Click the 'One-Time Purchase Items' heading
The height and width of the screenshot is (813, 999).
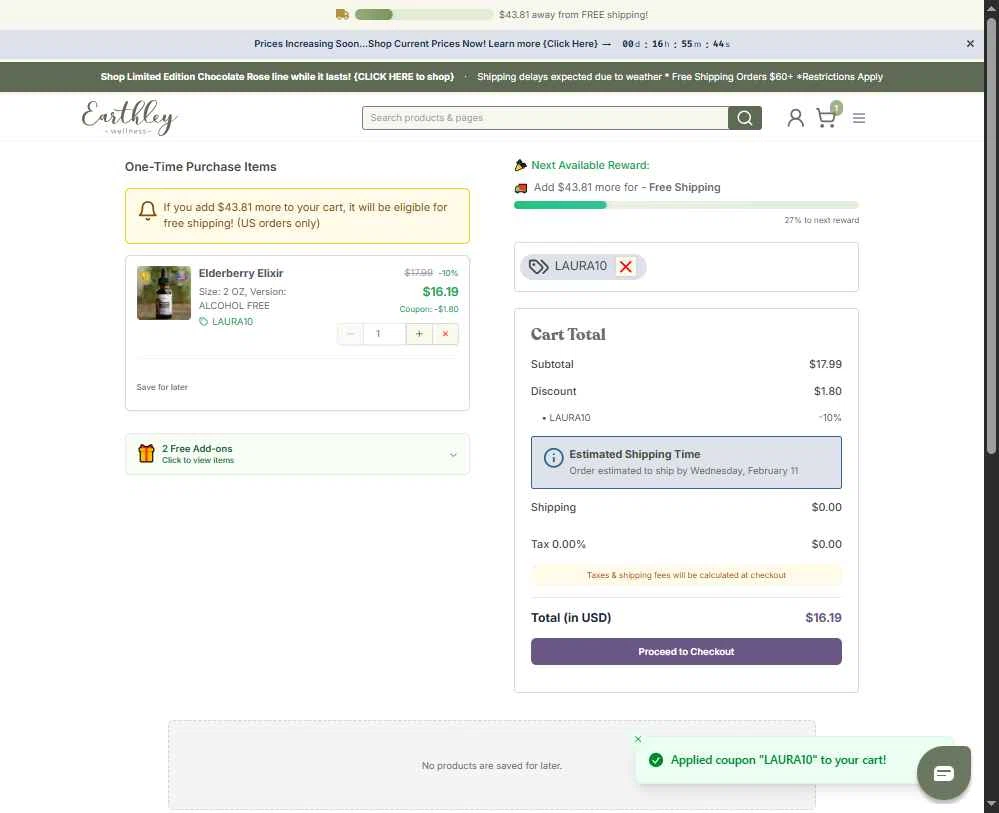pyautogui.click(x=201, y=167)
